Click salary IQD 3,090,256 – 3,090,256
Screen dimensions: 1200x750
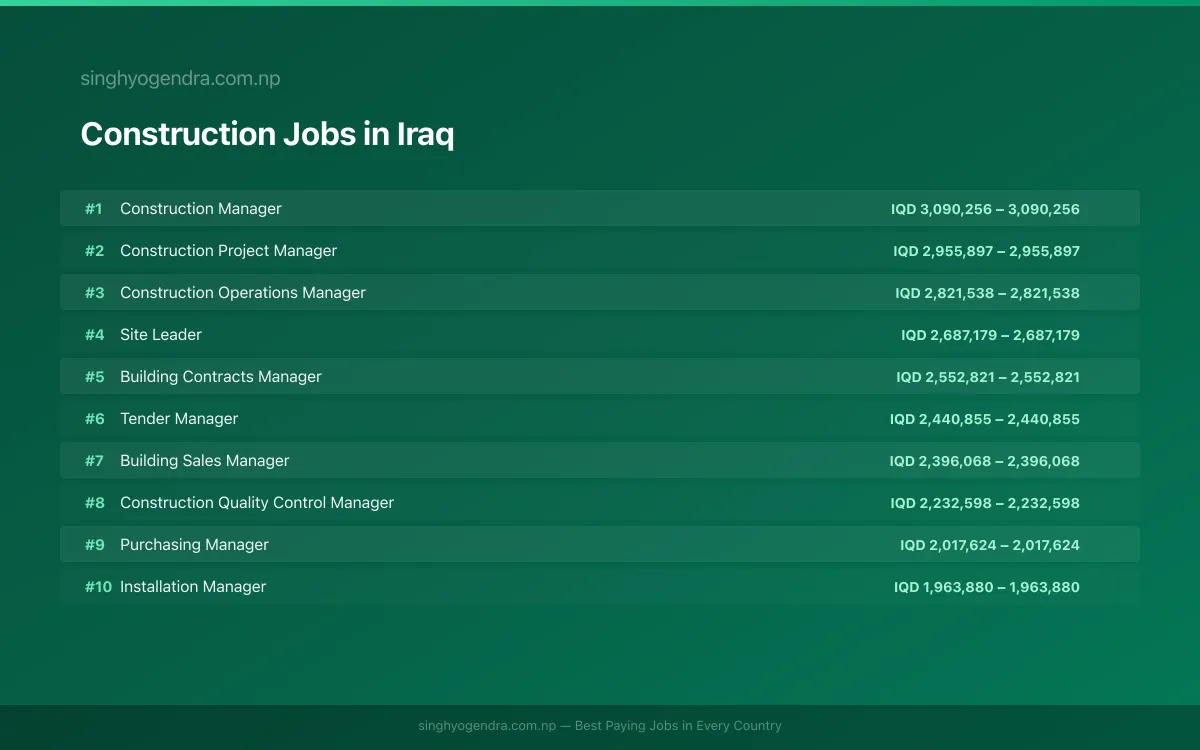(985, 209)
